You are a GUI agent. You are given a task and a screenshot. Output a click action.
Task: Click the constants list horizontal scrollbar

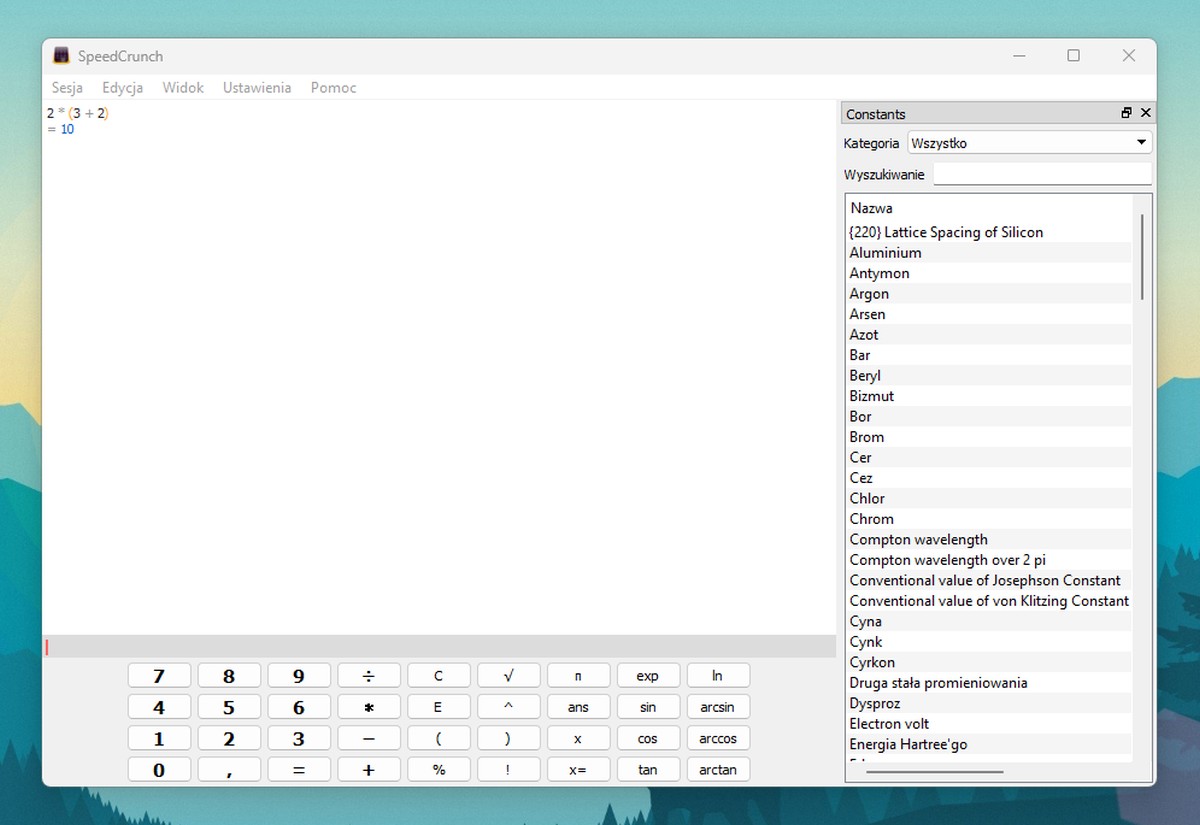tap(934, 771)
